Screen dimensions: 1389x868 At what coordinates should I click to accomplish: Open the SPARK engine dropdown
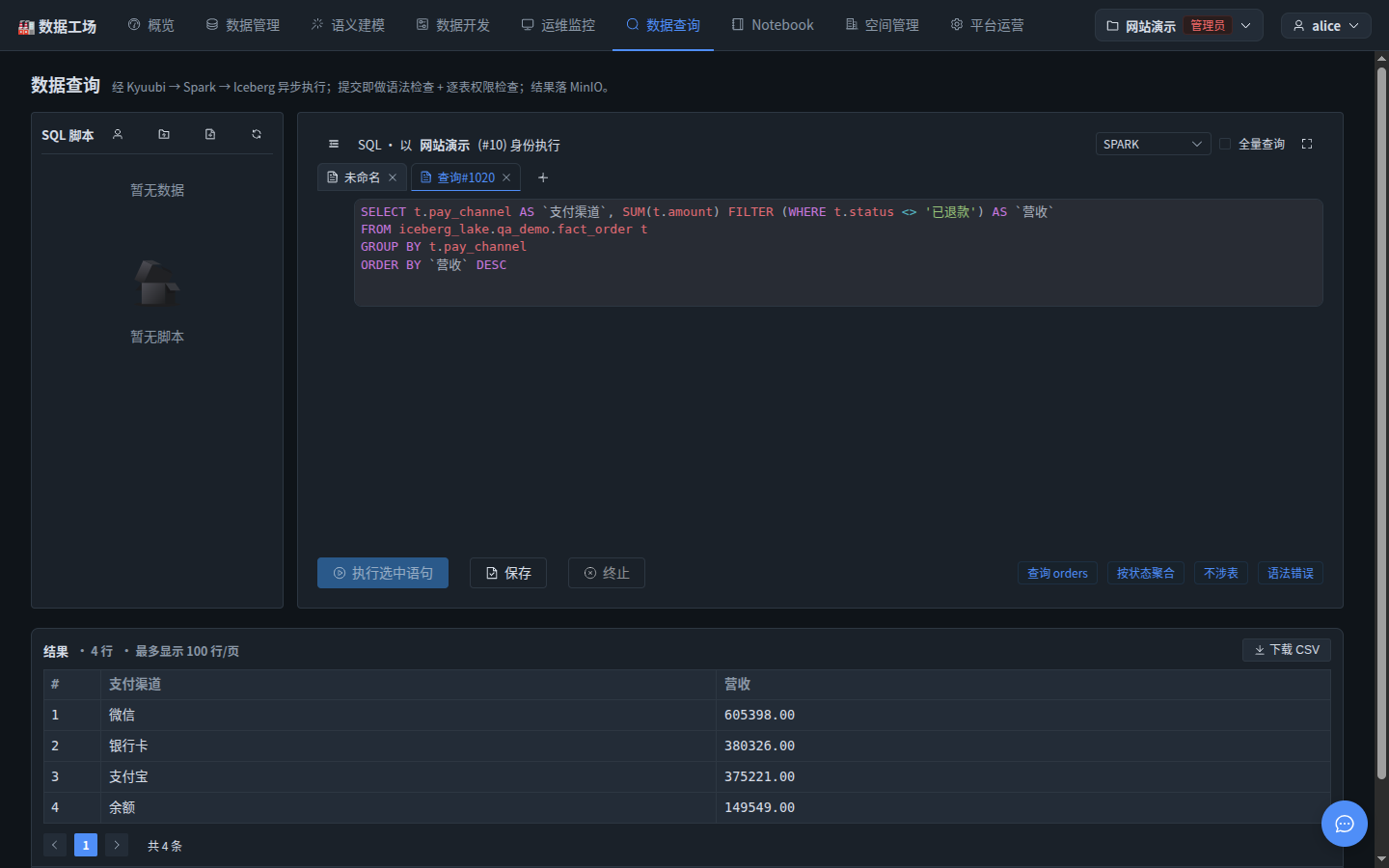pos(1153,144)
